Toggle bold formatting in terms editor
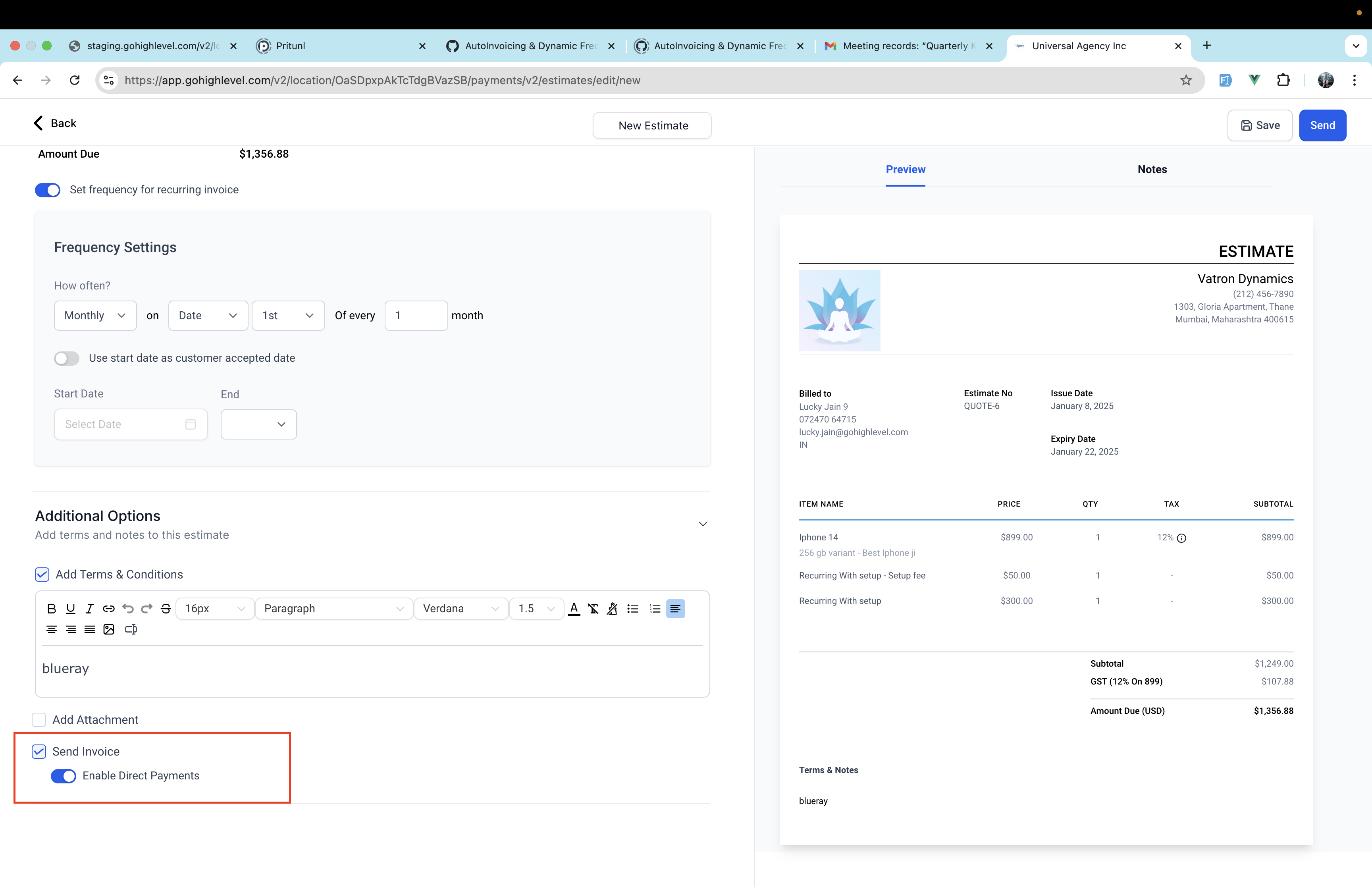This screenshot has width=1372, height=887. tap(51, 609)
